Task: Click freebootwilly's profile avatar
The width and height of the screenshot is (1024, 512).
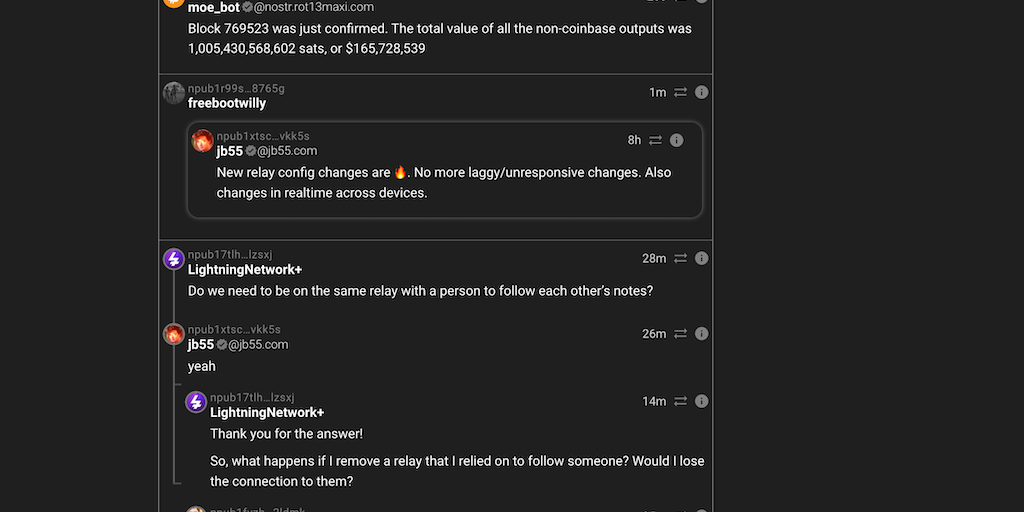Action: pyautogui.click(x=174, y=93)
